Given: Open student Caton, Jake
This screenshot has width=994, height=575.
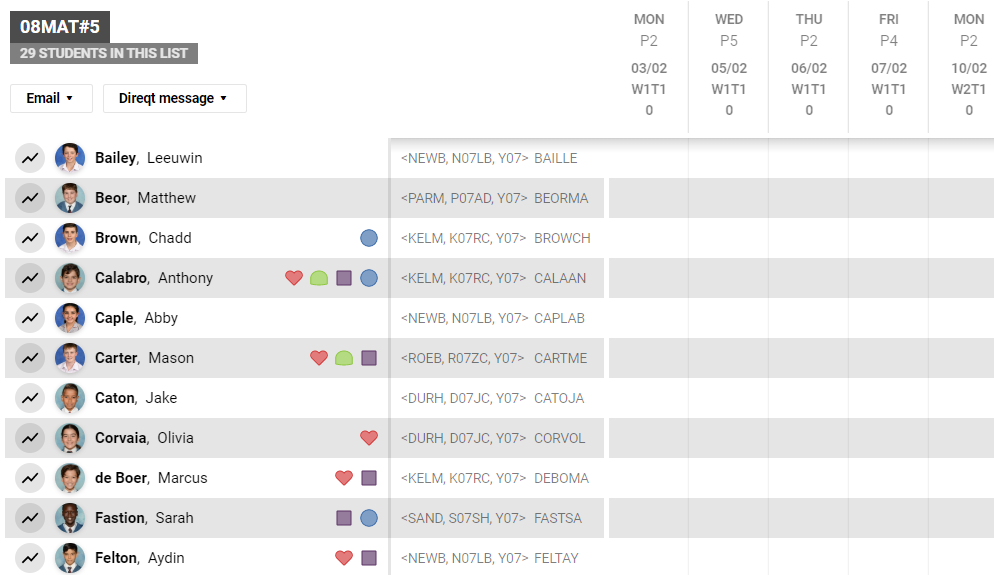Looking at the screenshot, I should 136,398.
